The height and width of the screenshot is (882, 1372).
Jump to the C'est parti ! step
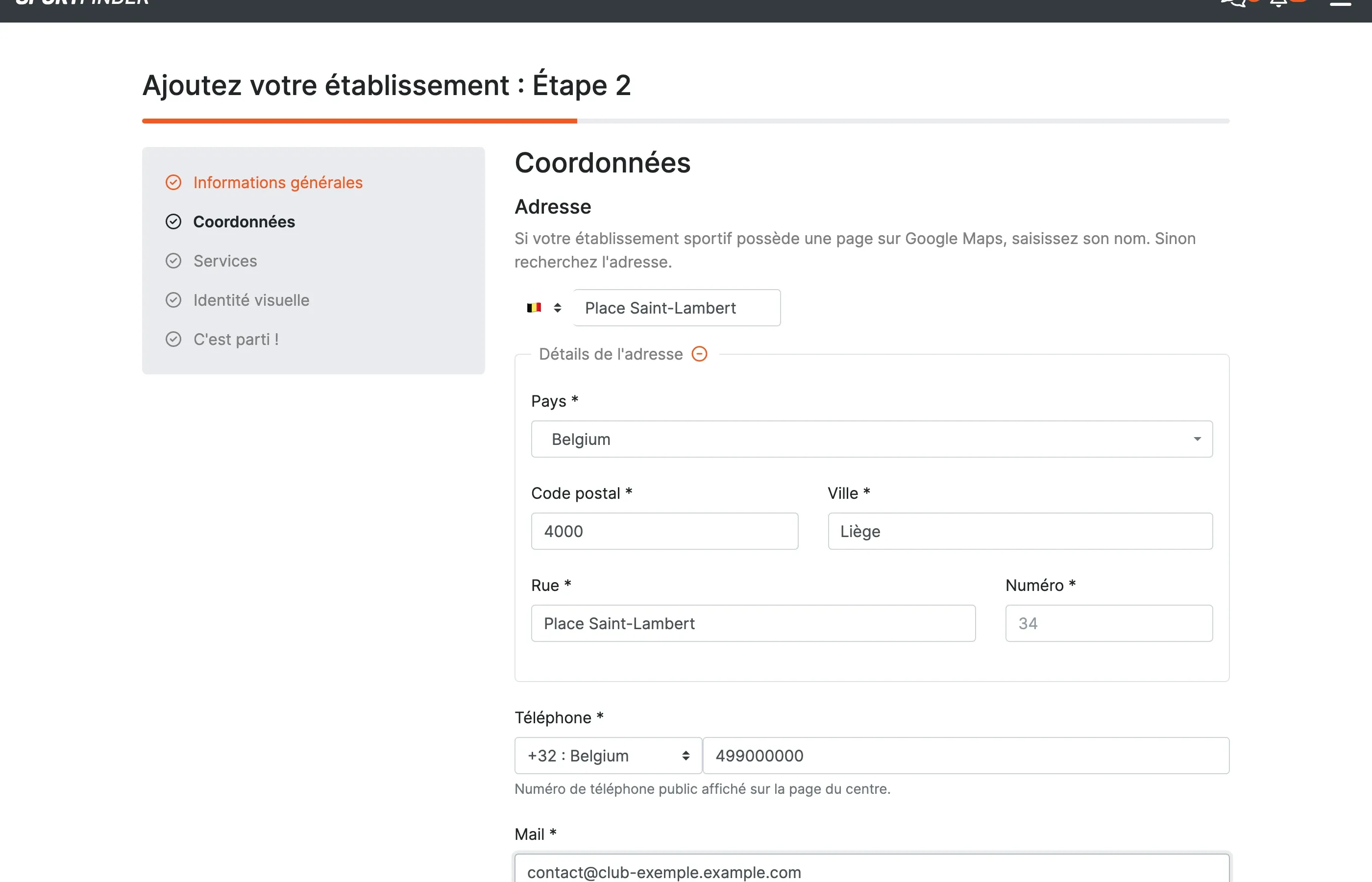click(236, 339)
